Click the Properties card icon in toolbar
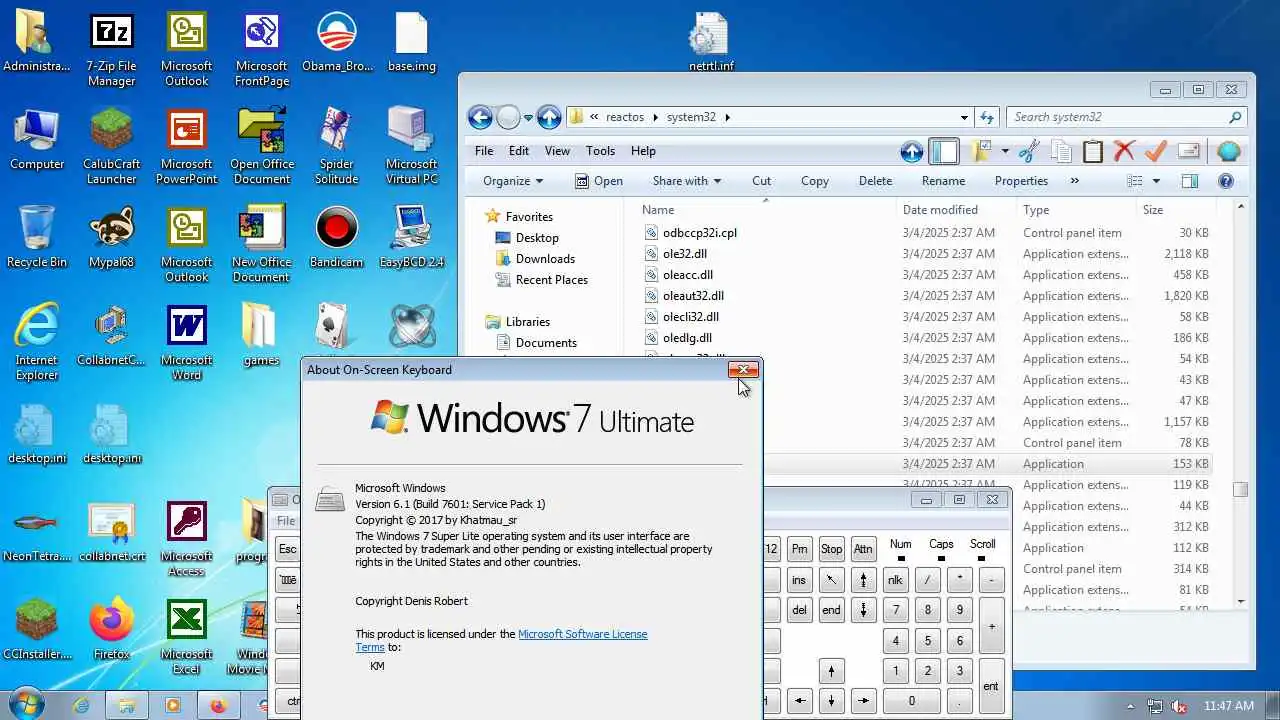Viewport: 1280px width, 720px height. 1188,152
